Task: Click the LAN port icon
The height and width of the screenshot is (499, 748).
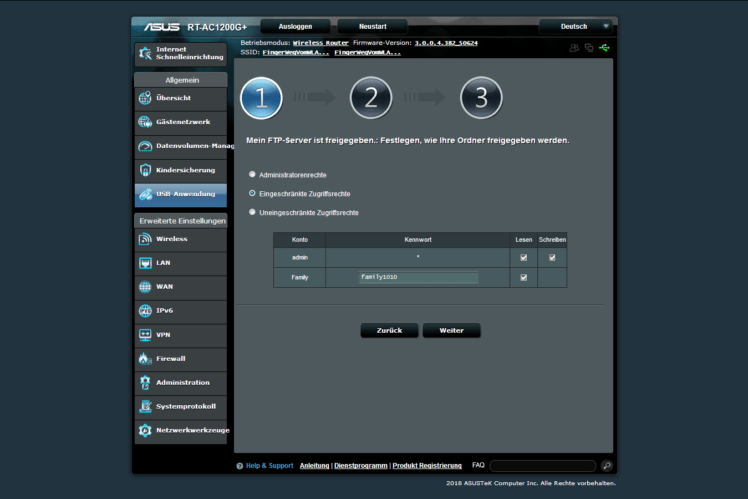Action: tap(145, 263)
